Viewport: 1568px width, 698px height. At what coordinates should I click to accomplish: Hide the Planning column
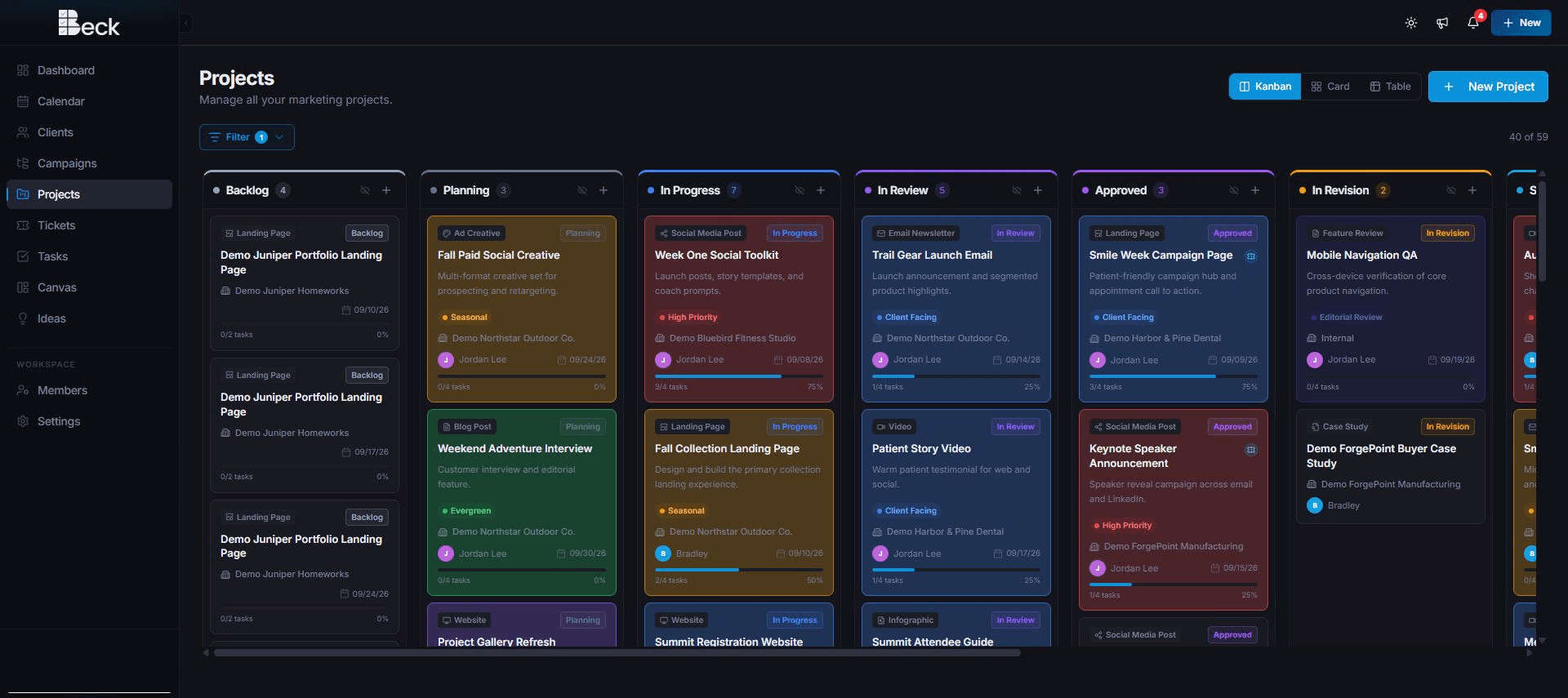coord(582,190)
